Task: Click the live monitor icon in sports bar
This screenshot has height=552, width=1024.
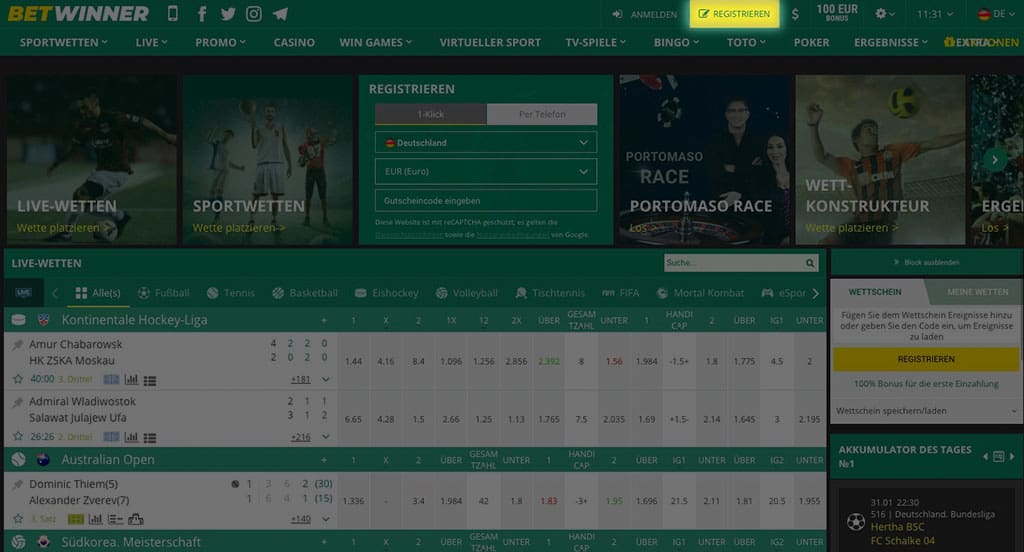Action: click(24, 293)
